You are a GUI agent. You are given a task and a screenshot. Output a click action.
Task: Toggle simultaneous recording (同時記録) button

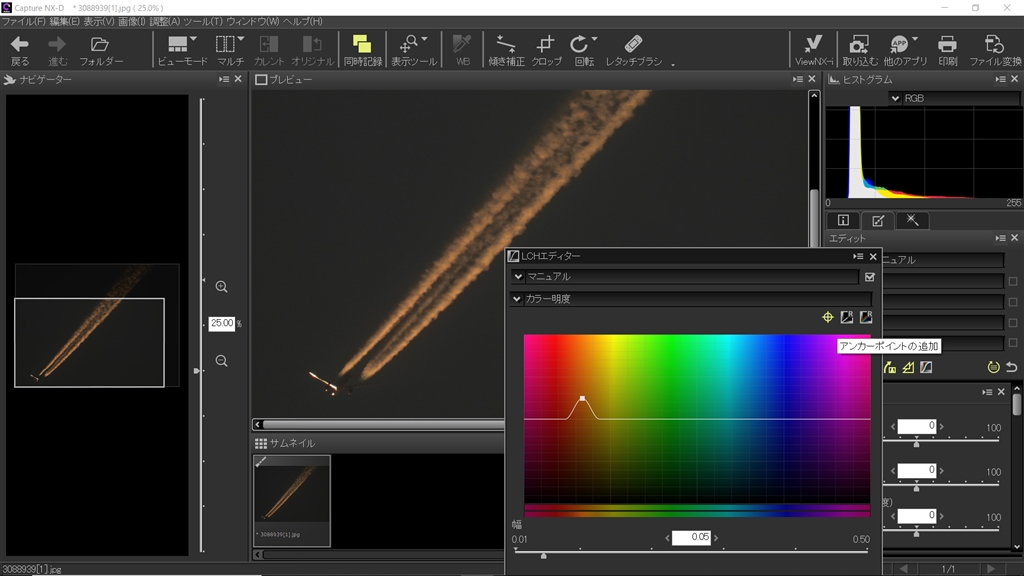(x=362, y=49)
